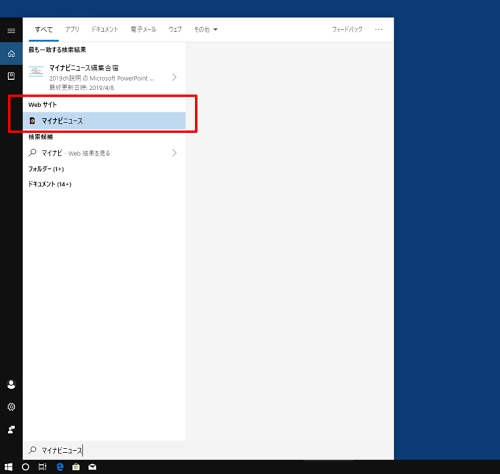Click the マイナビニュース website favicon
Image resolution: width=500 pixels, height=474 pixels.
tap(32, 121)
